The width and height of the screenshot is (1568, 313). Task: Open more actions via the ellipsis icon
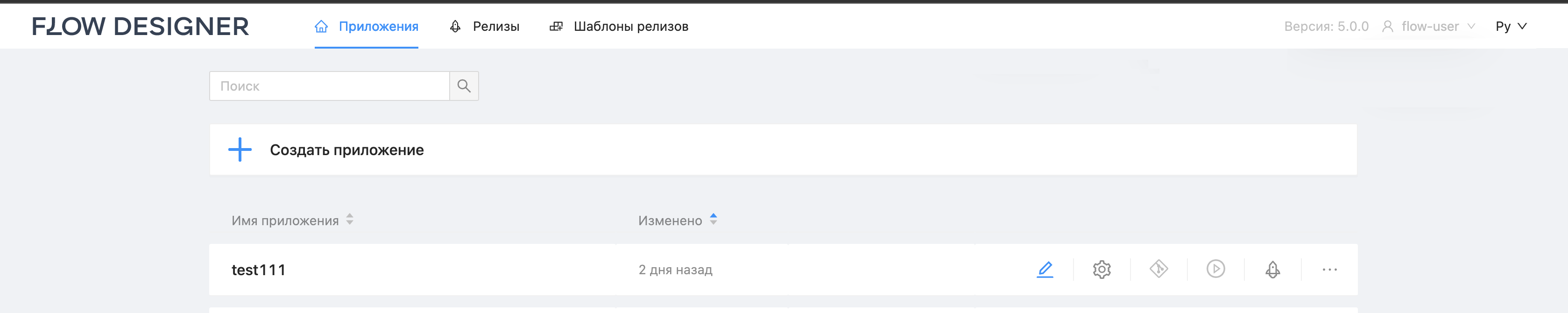(x=1330, y=269)
